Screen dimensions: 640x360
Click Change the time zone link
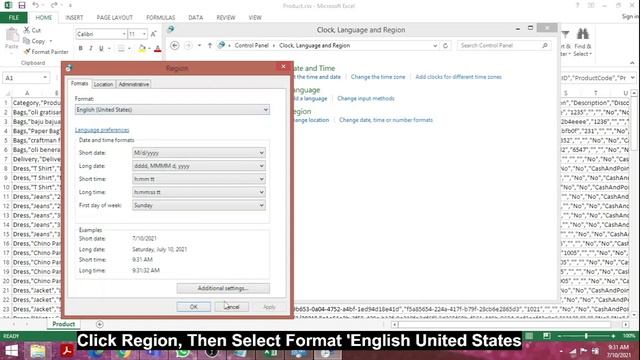[378, 77]
